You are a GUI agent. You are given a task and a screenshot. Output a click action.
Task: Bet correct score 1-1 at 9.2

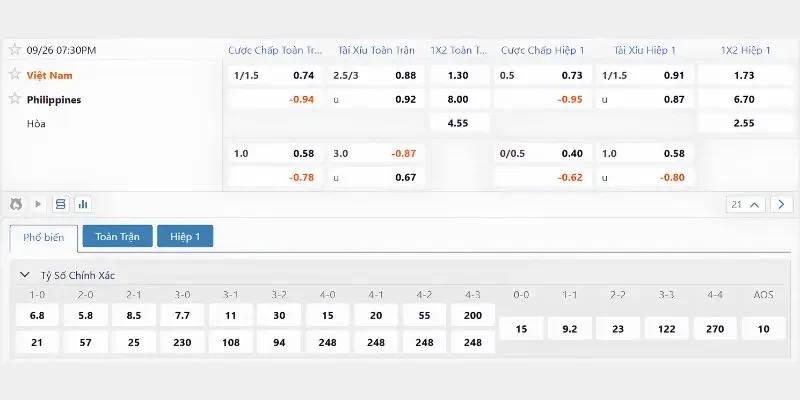coord(569,329)
